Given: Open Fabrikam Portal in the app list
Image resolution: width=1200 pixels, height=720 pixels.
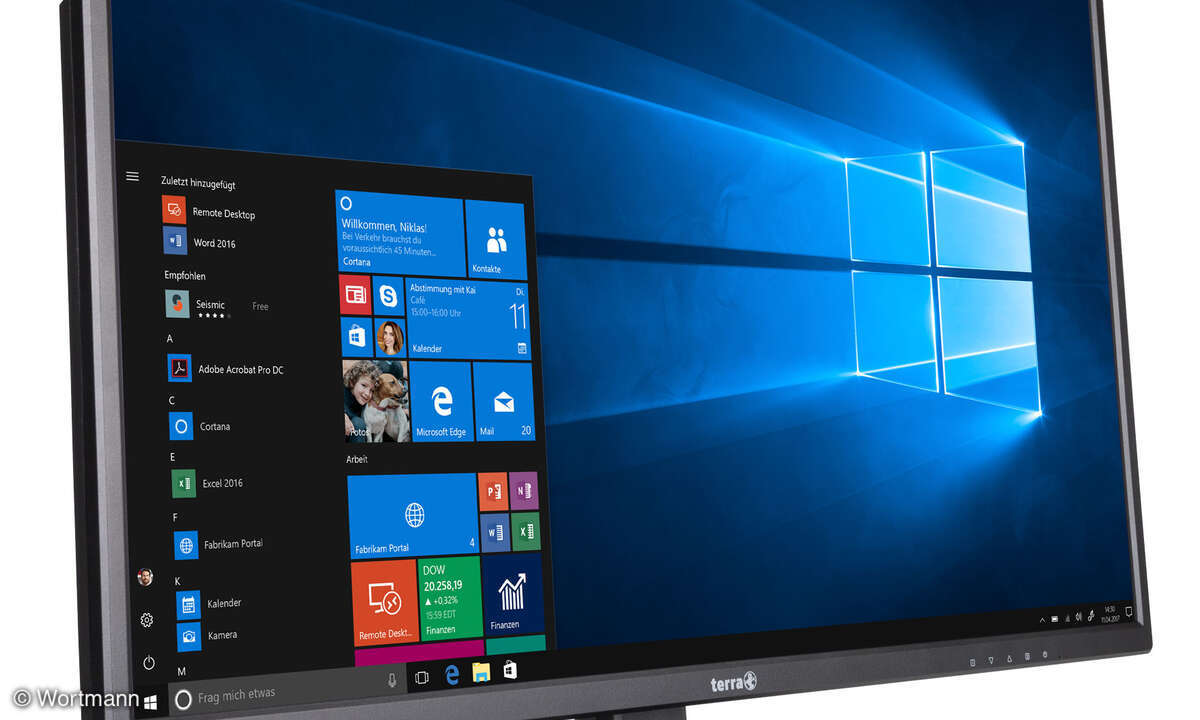Looking at the screenshot, I should (x=220, y=544).
